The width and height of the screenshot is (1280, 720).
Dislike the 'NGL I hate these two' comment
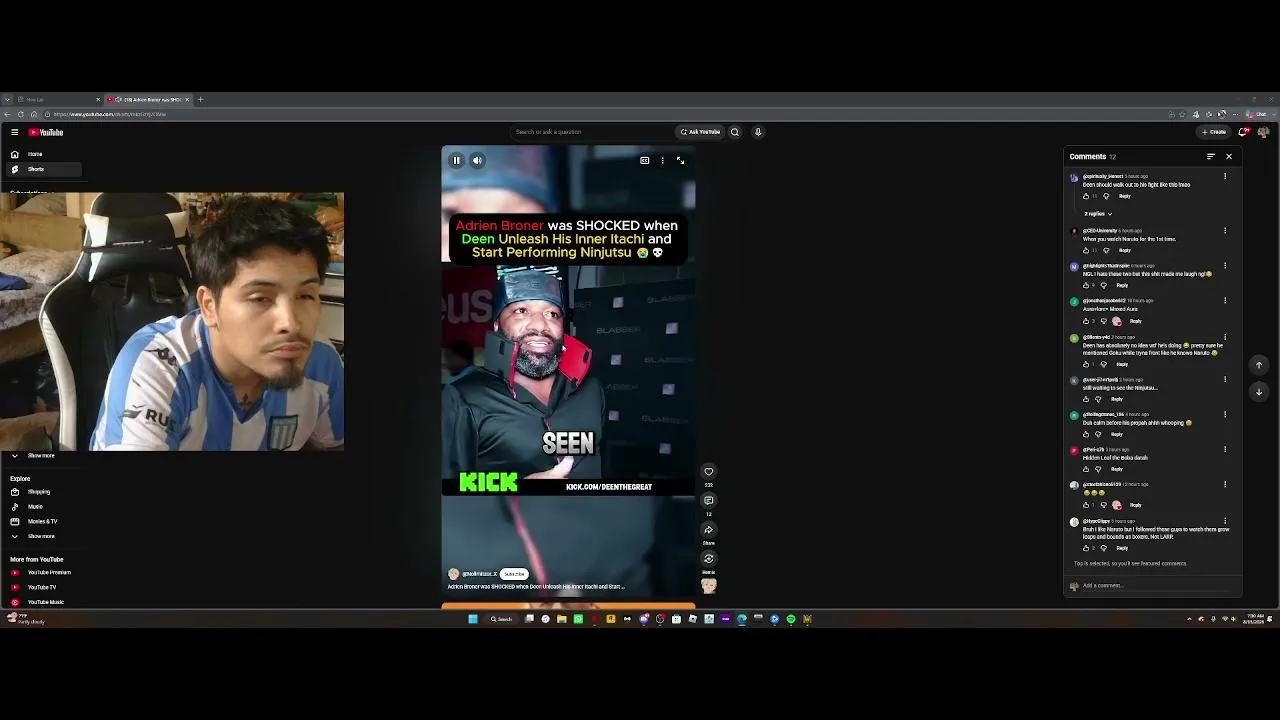point(1104,285)
